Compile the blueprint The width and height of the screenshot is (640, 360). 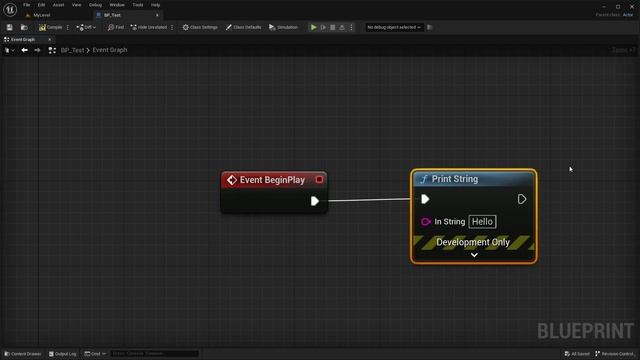tap(51, 27)
